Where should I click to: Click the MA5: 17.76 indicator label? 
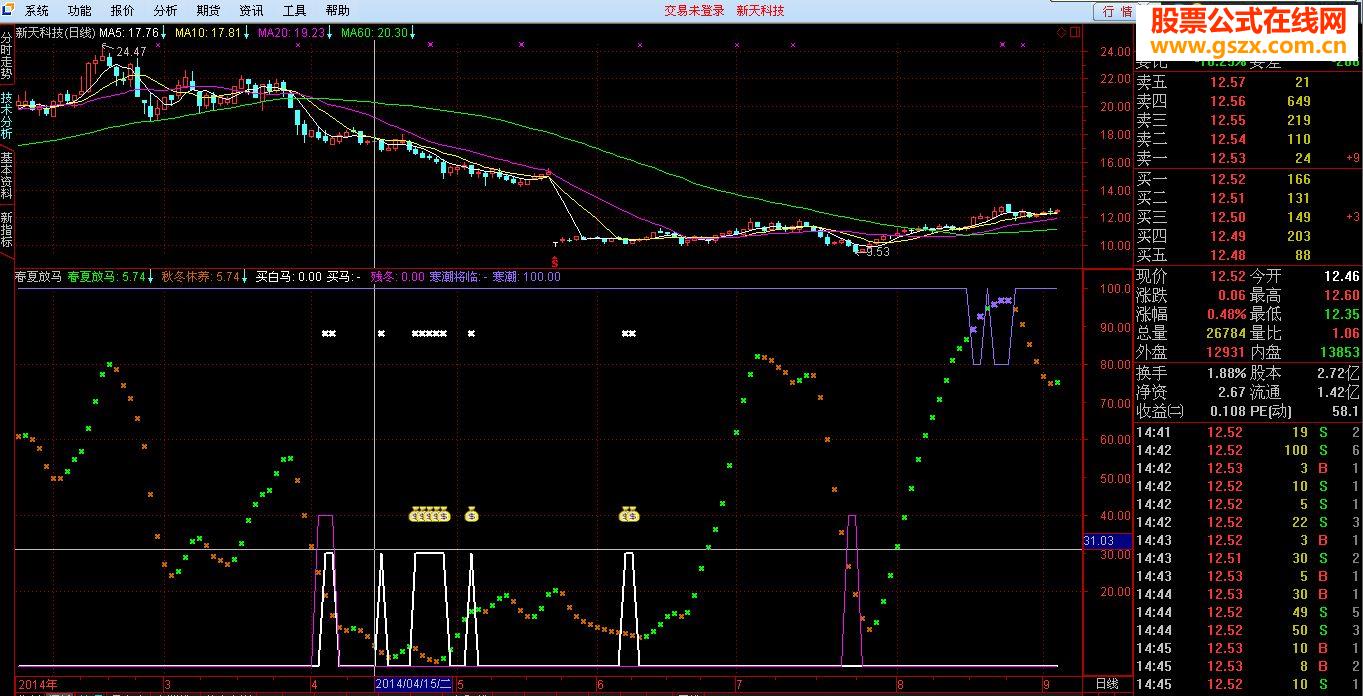pos(129,32)
